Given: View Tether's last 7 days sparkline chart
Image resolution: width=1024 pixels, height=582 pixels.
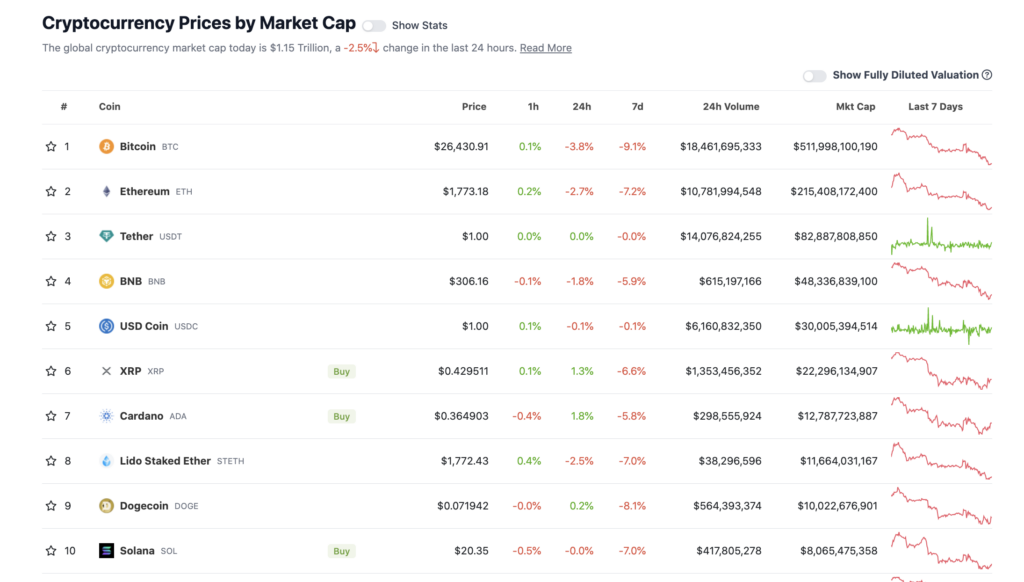Looking at the screenshot, I should pos(941,236).
